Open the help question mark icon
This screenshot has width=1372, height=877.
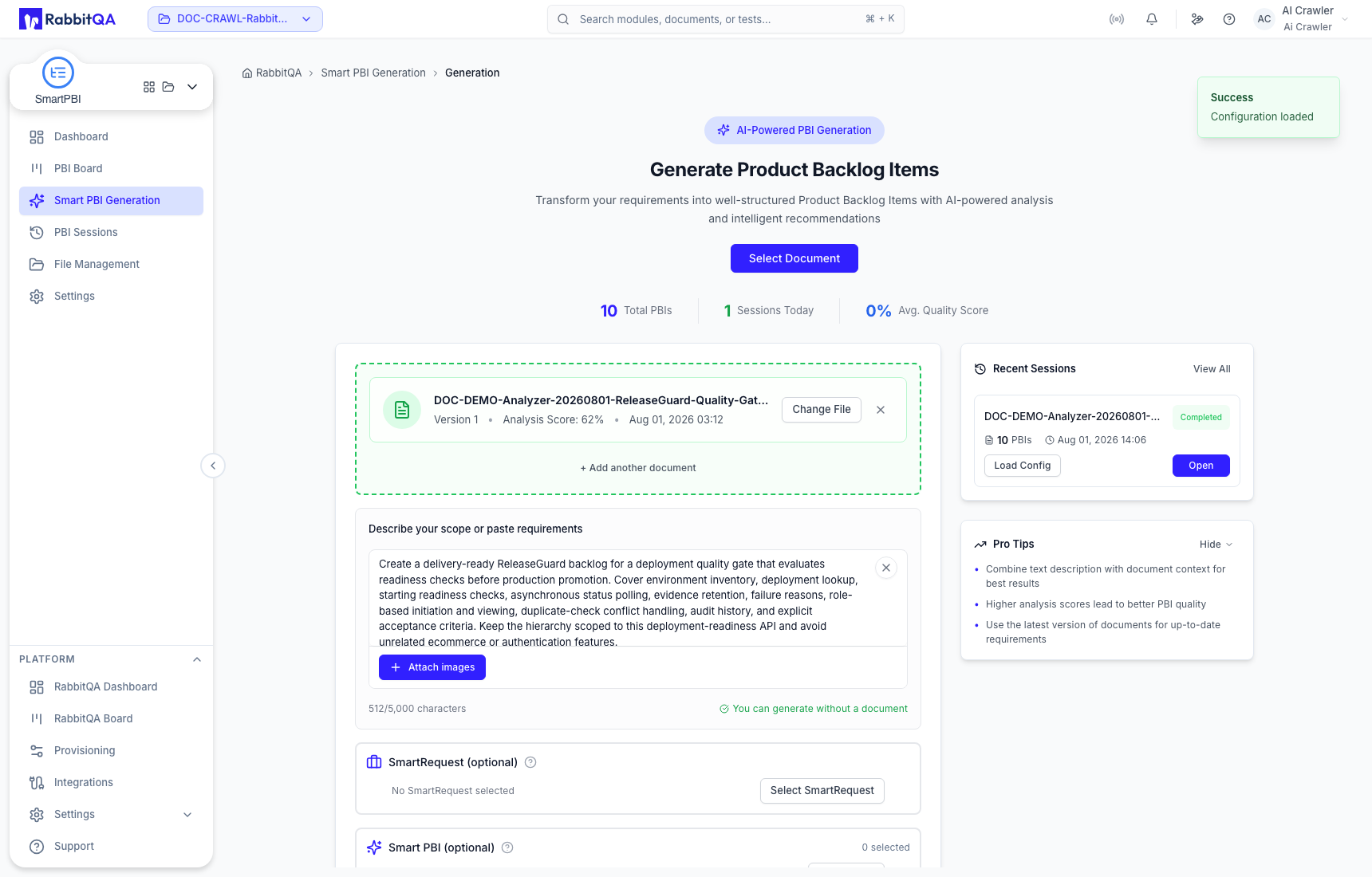1229,19
